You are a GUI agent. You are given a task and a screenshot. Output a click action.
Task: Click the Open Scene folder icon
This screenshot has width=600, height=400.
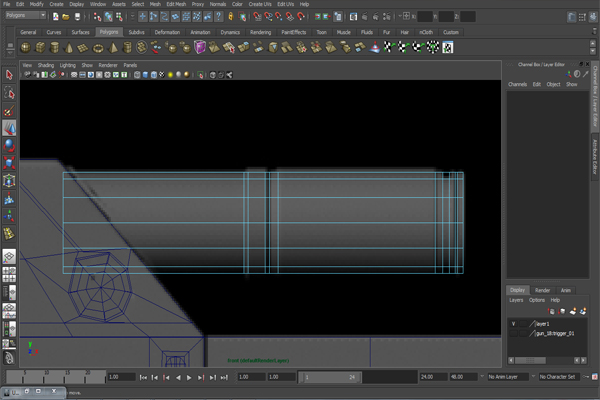tap(66, 16)
